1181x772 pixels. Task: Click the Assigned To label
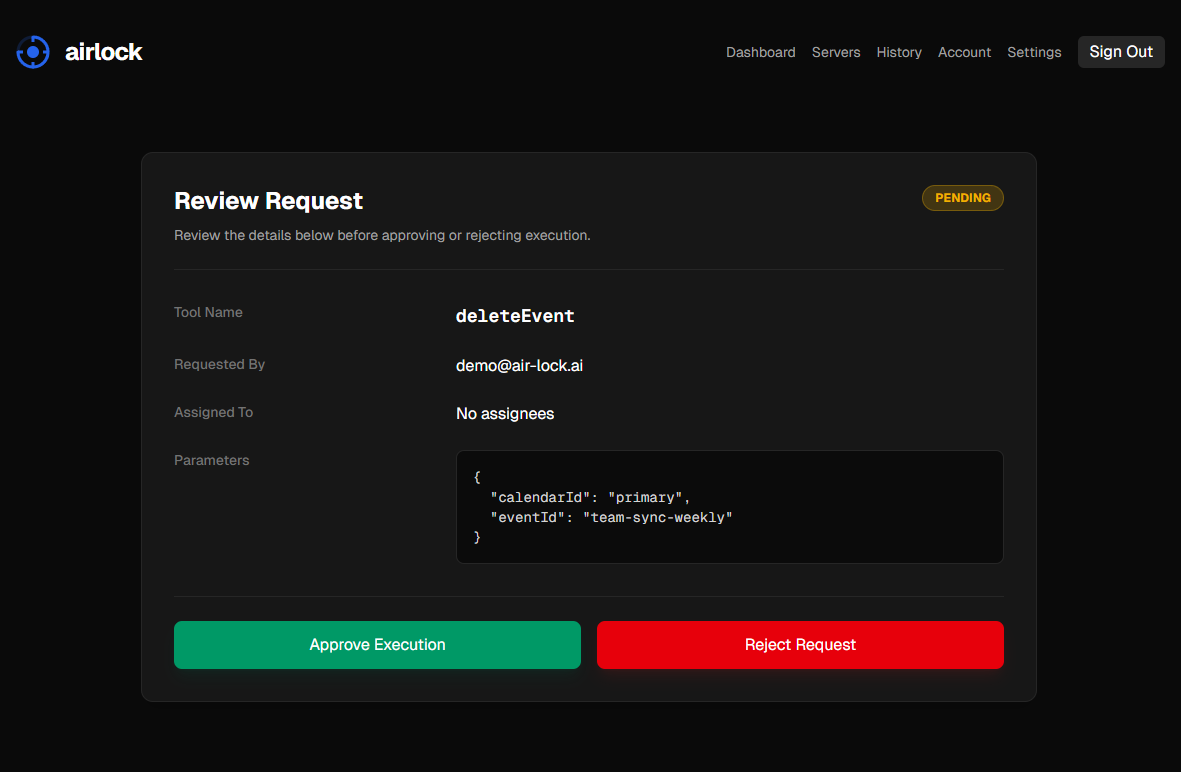pos(213,412)
